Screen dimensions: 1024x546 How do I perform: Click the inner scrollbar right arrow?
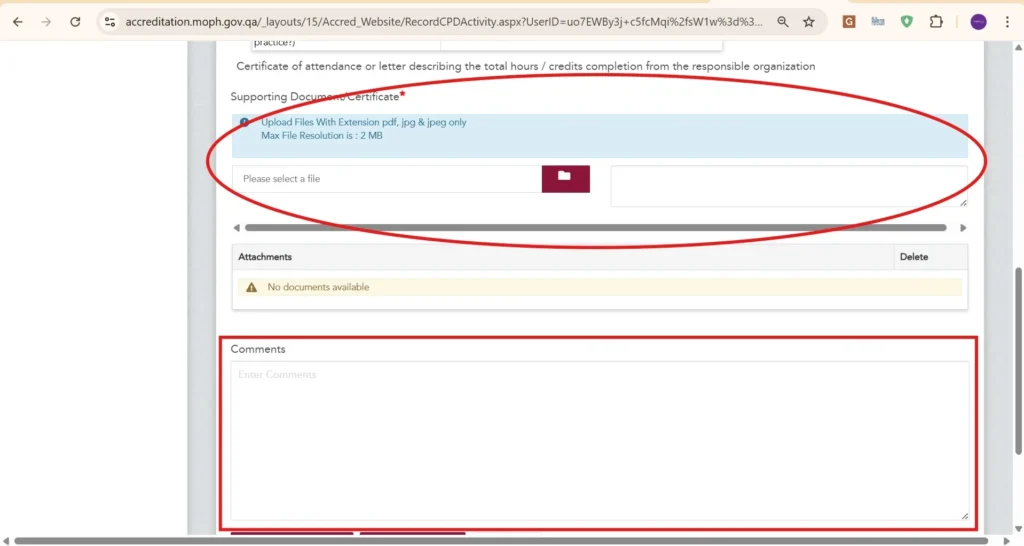point(963,228)
